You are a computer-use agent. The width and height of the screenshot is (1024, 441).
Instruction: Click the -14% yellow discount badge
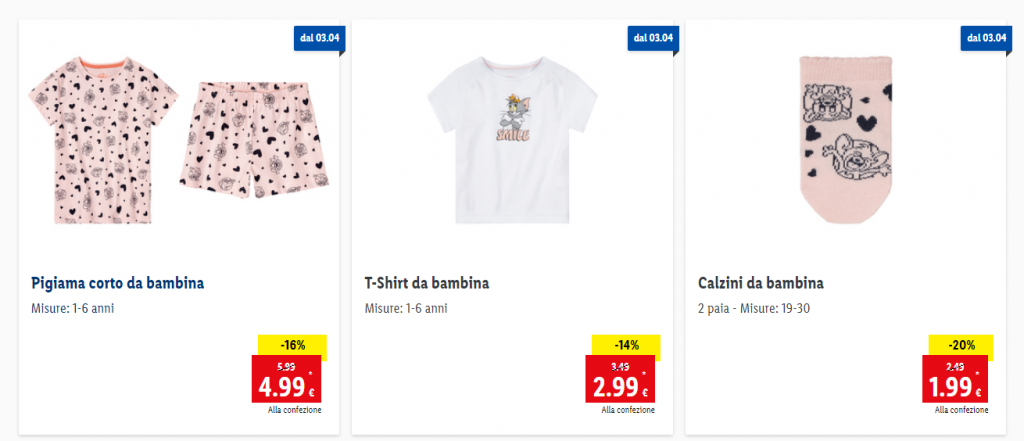click(x=626, y=344)
